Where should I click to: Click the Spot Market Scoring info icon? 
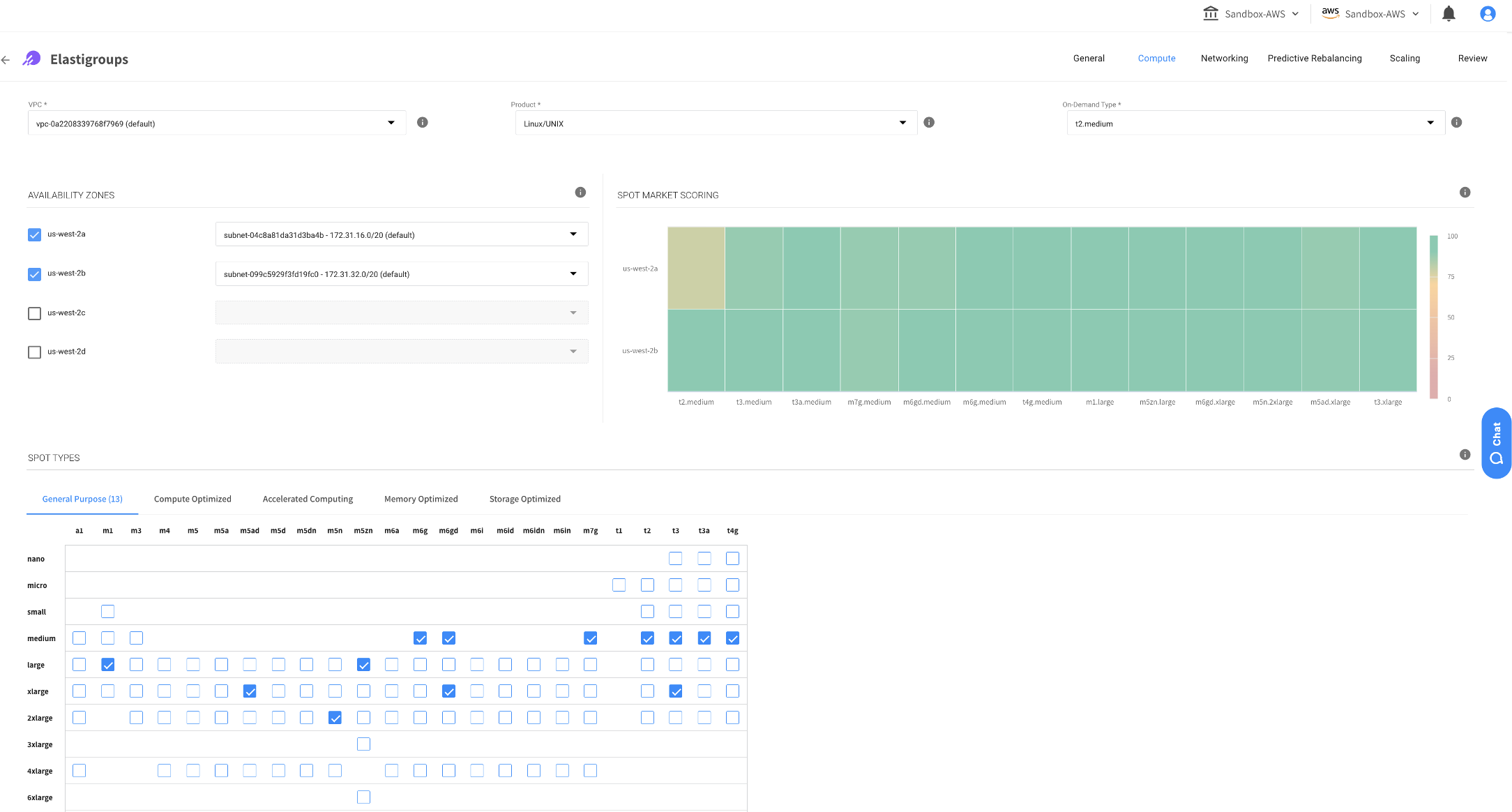[x=1465, y=193]
